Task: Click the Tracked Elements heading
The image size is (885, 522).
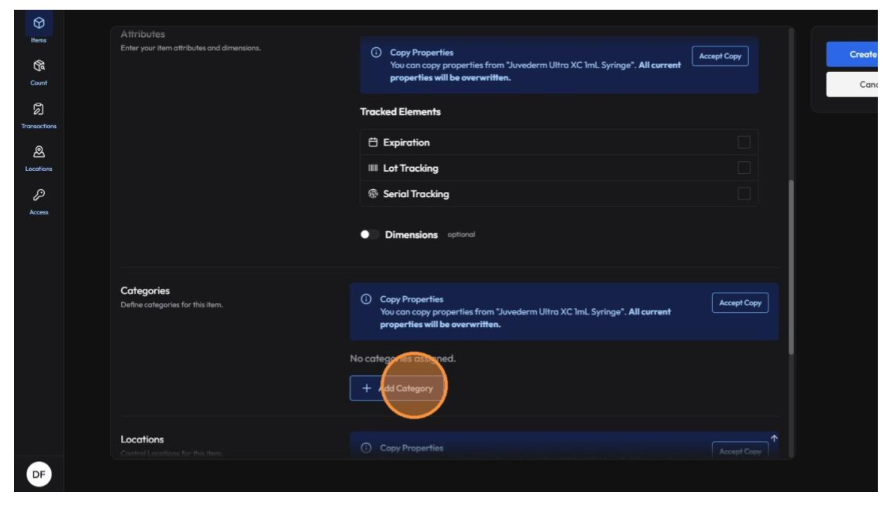Action: point(400,112)
